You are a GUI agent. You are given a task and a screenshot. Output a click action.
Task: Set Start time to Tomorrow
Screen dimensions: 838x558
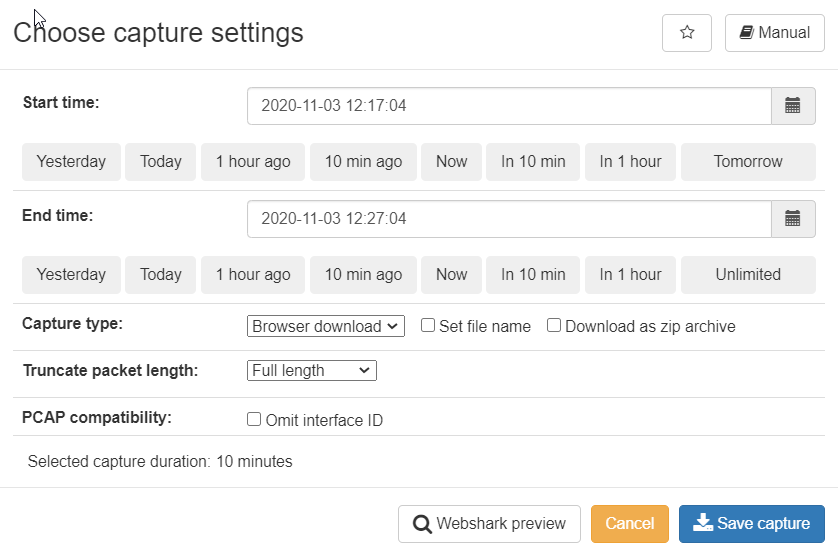pyautogui.click(x=748, y=161)
